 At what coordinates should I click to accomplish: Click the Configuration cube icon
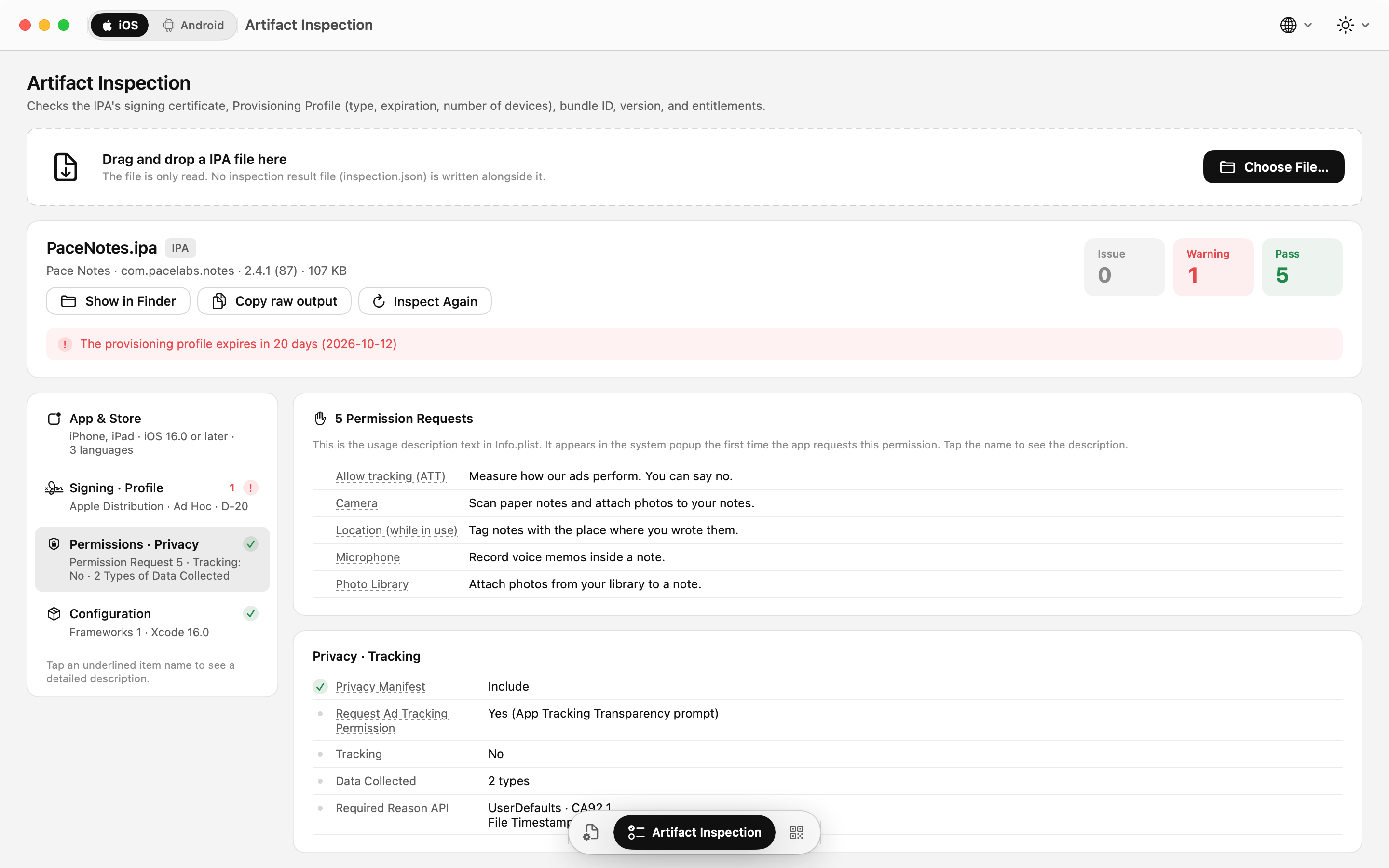(54, 614)
